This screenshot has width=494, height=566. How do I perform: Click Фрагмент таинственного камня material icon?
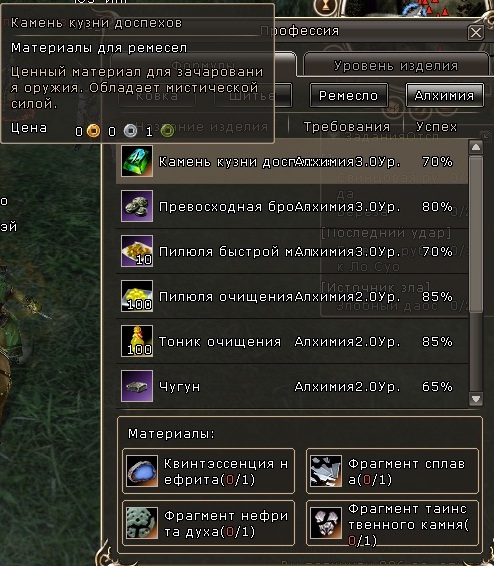326,523
